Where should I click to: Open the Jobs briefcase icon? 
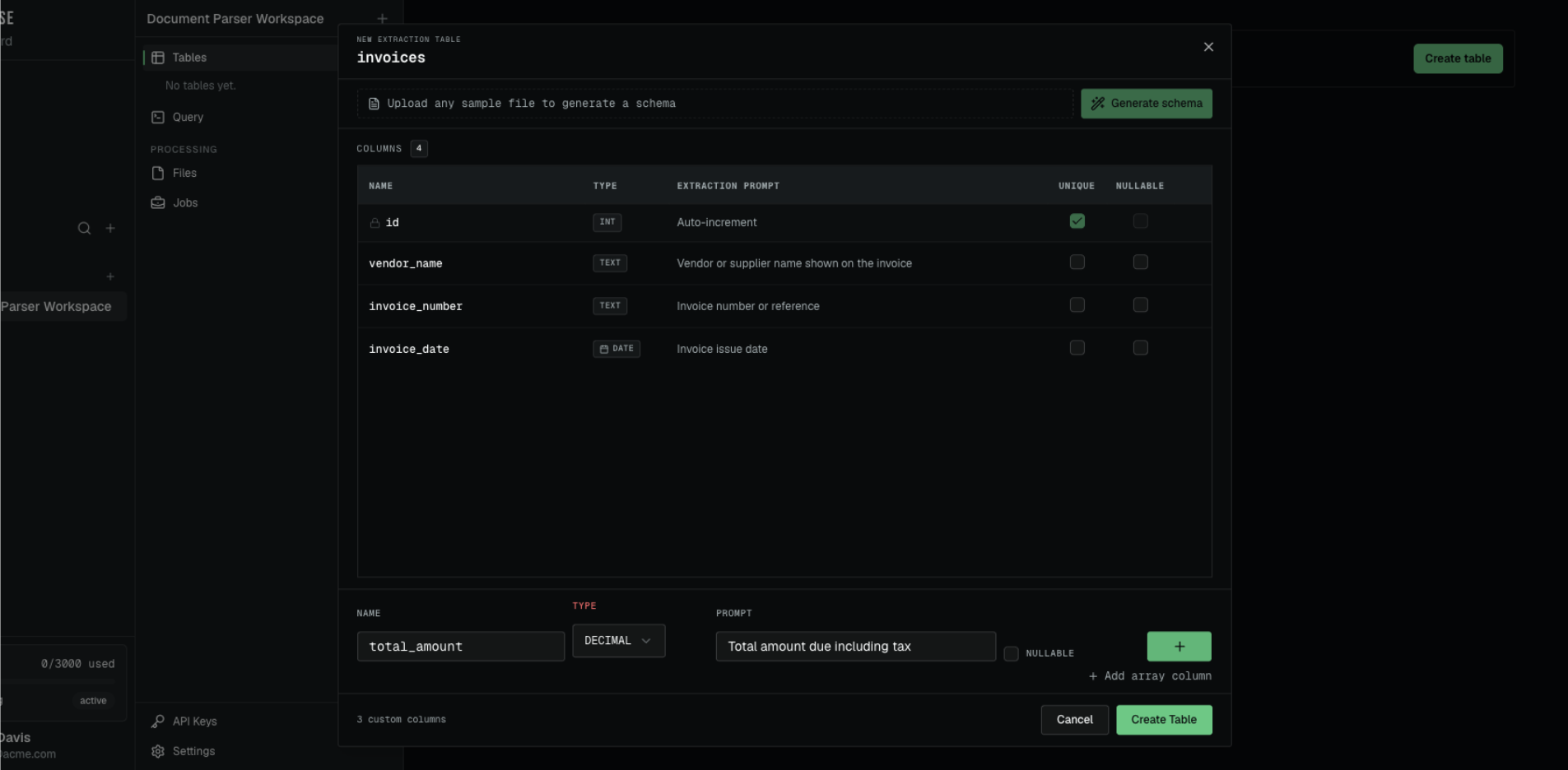tap(158, 202)
